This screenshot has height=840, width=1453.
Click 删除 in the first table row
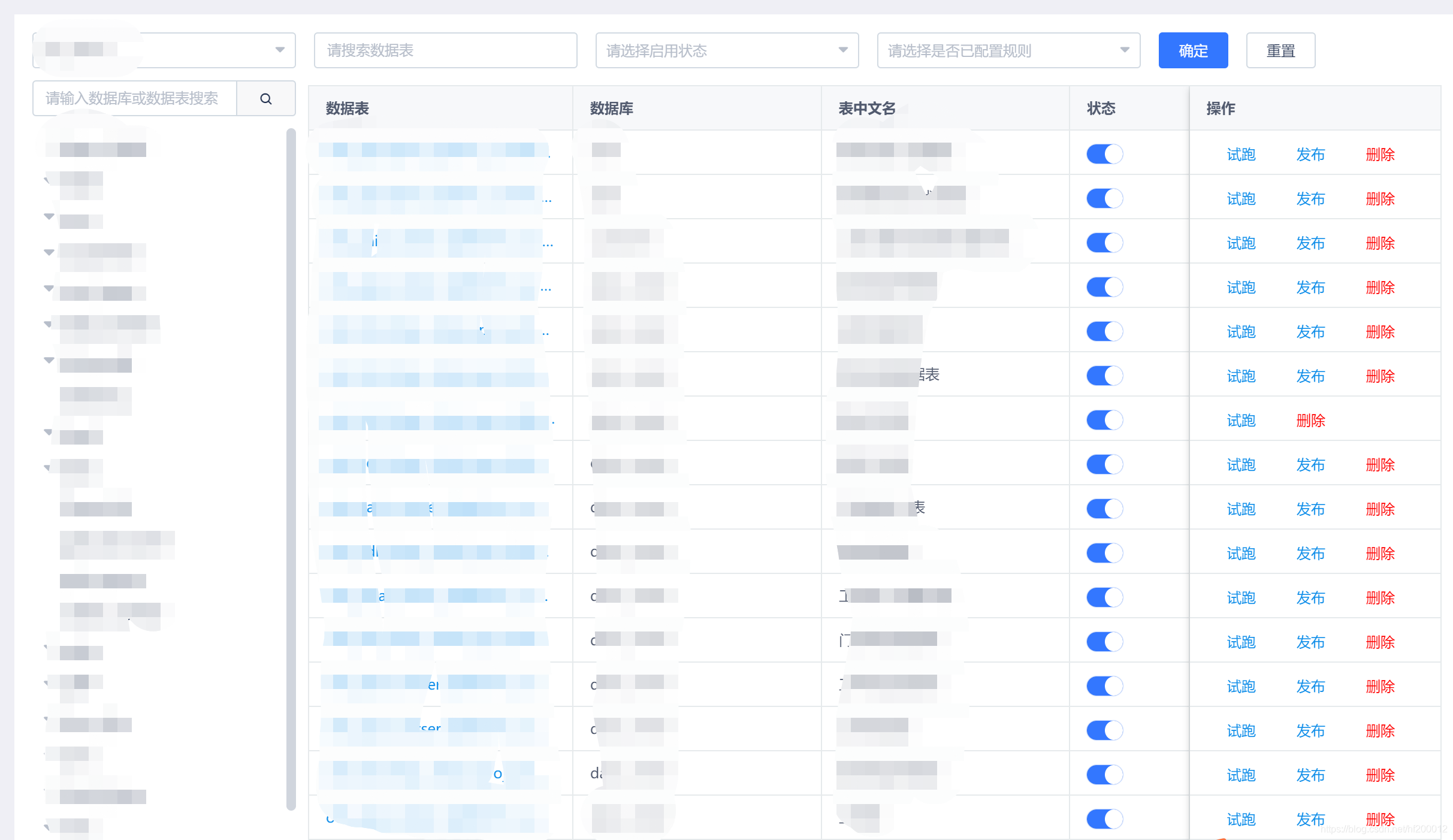tap(1380, 155)
